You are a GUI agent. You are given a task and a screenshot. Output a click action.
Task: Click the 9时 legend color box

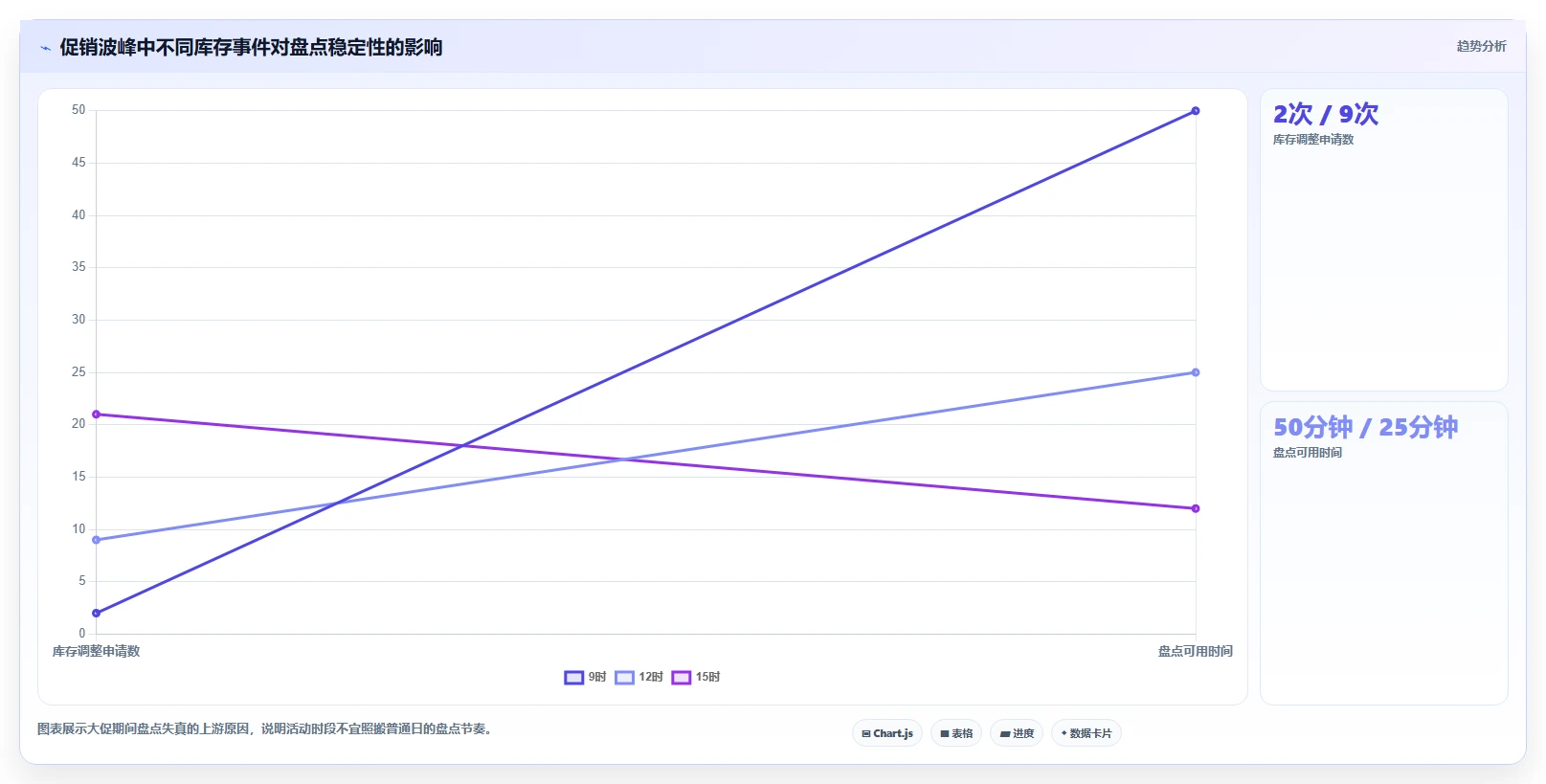tap(573, 678)
